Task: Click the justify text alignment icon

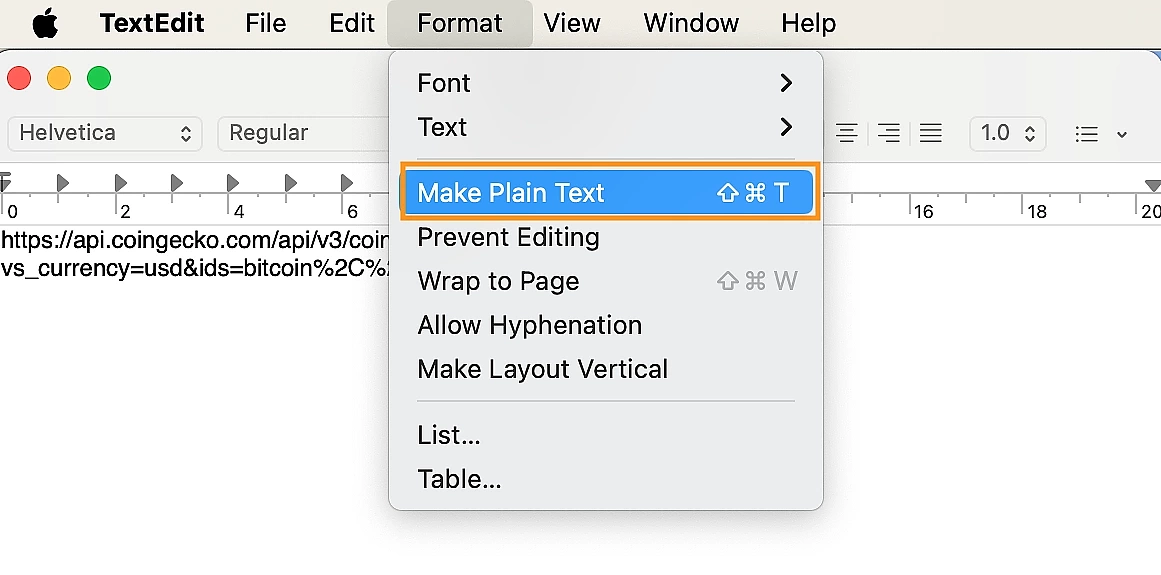Action: coord(930,133)
